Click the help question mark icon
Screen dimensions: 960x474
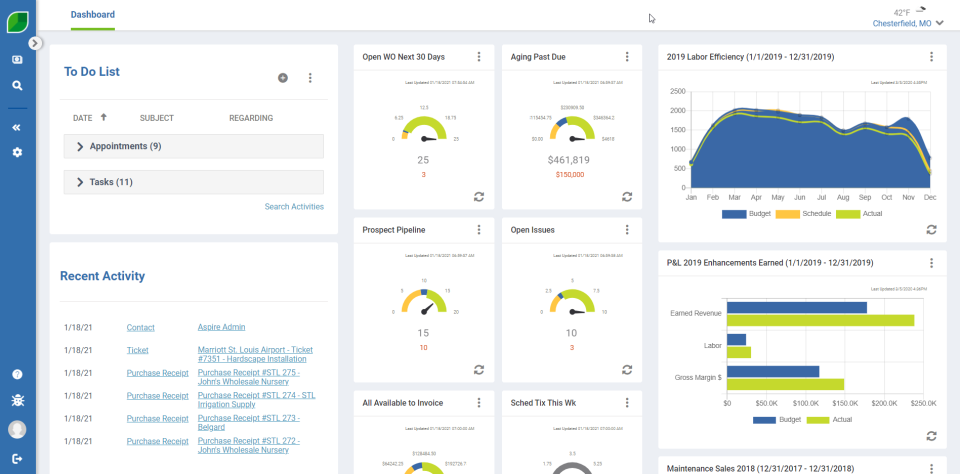tap(17, 374)
